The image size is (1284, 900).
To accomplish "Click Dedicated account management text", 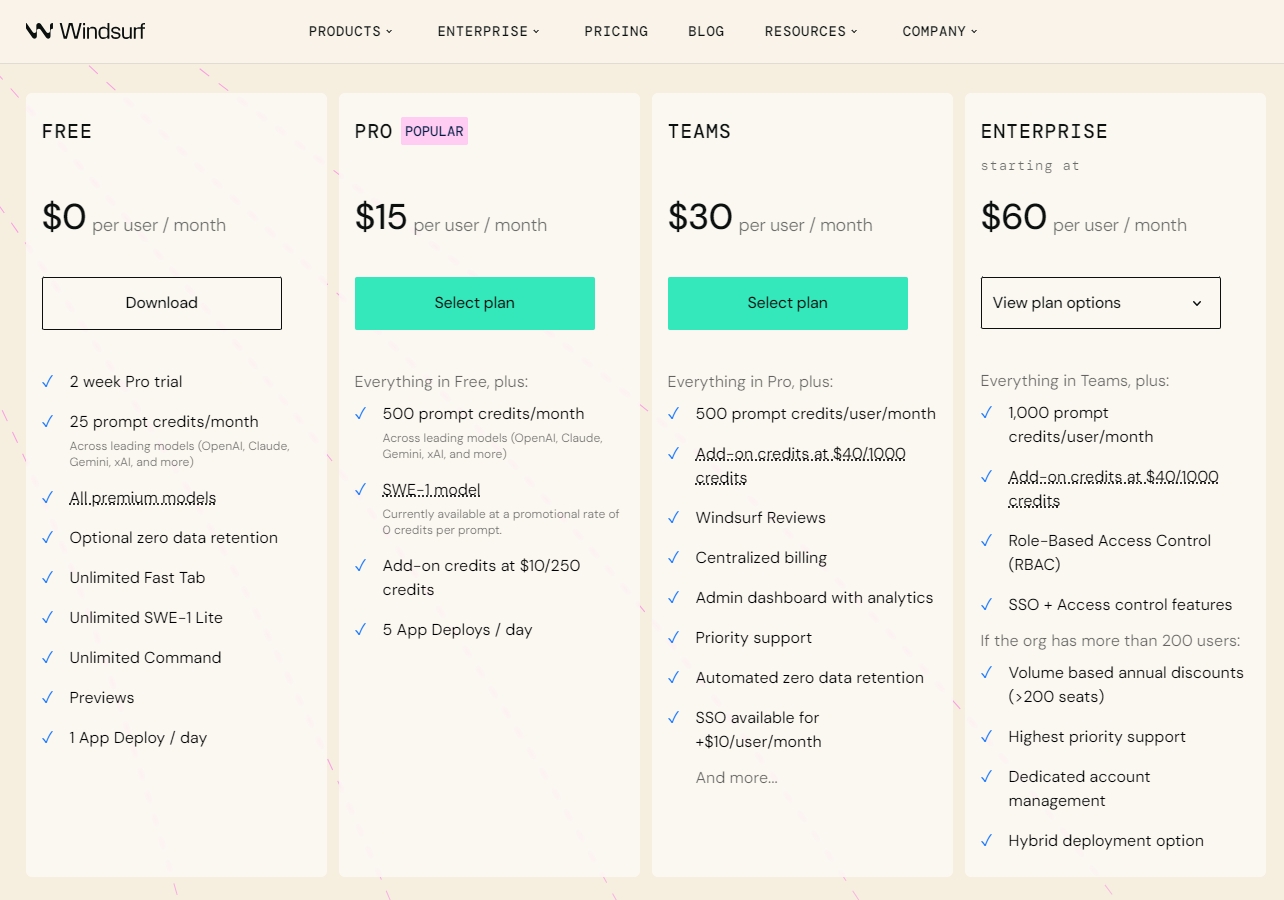I will (x=1079, y=789).
